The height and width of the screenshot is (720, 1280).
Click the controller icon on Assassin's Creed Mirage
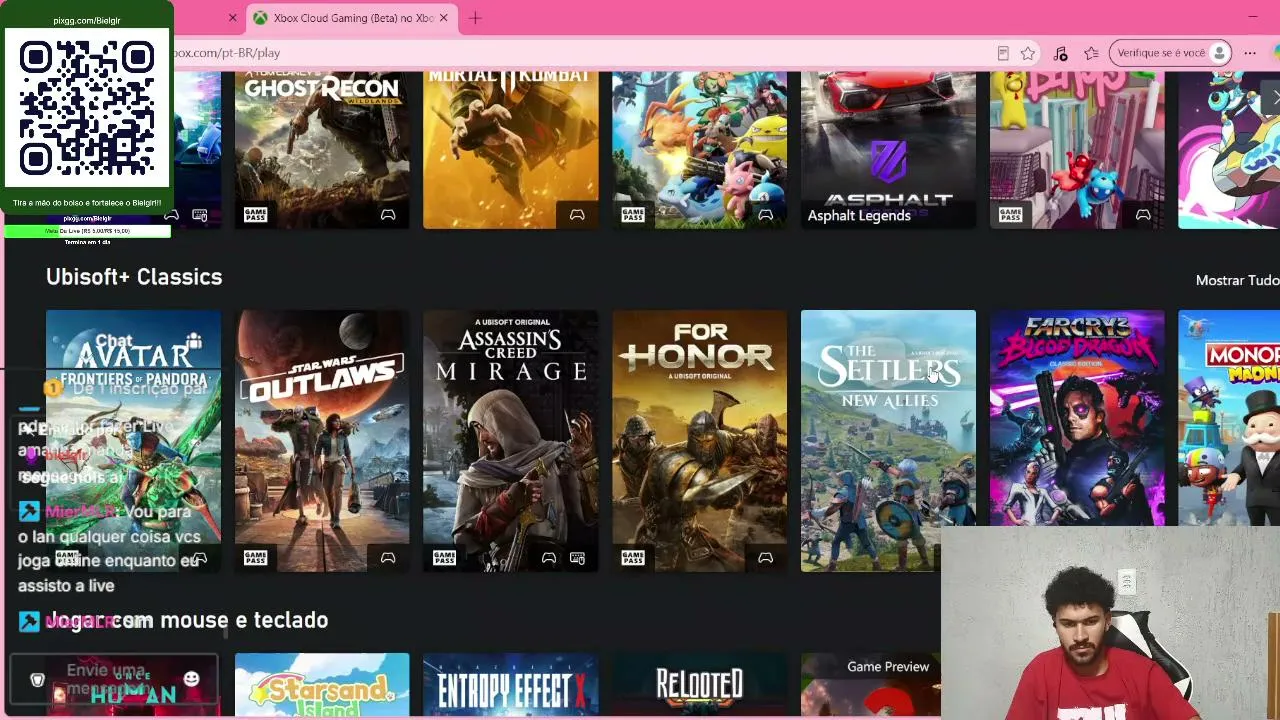pyautogui.click(x=548, y=558)
